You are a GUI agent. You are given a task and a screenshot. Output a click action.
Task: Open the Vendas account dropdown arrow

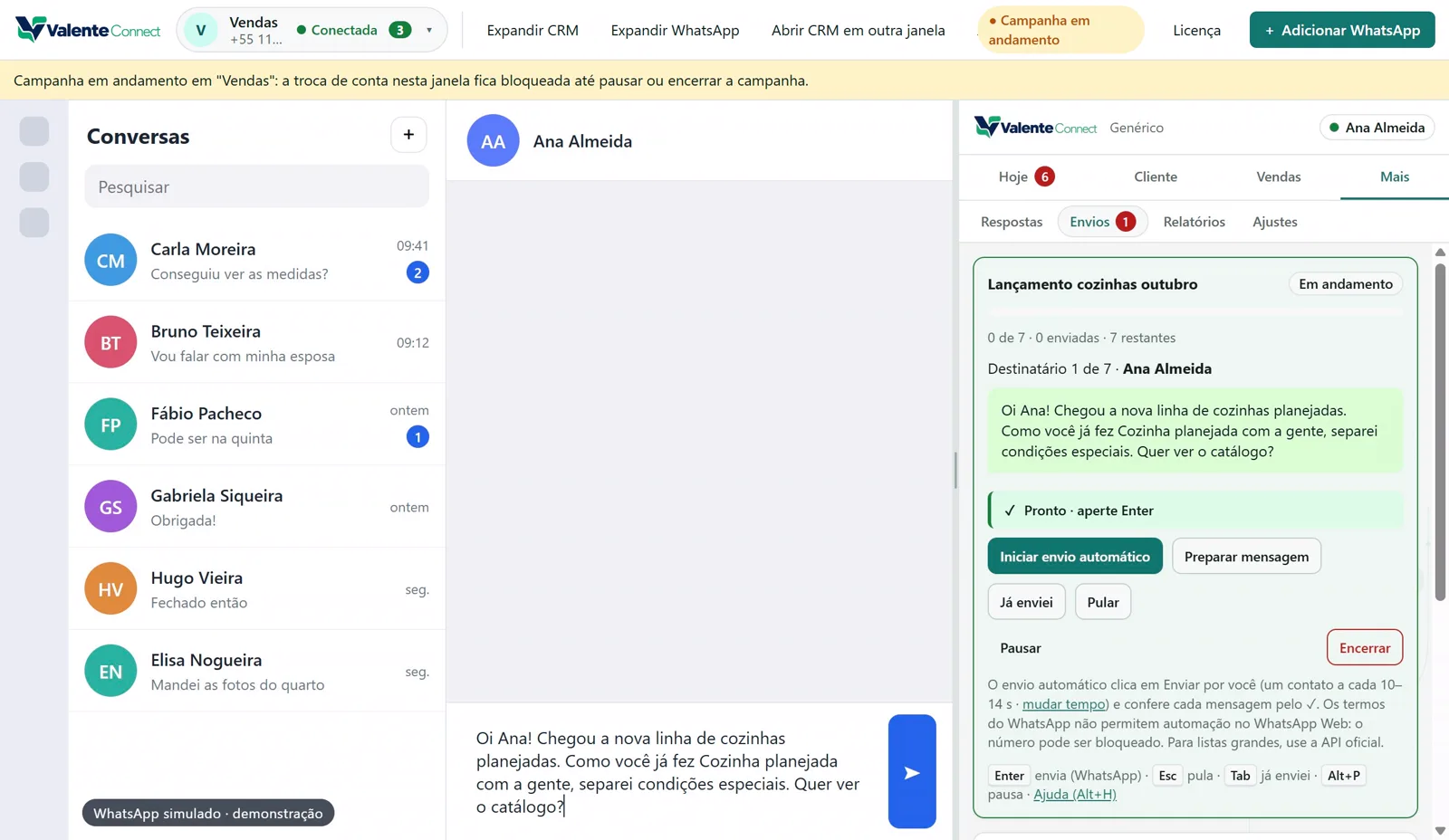(x=429, y=30)
